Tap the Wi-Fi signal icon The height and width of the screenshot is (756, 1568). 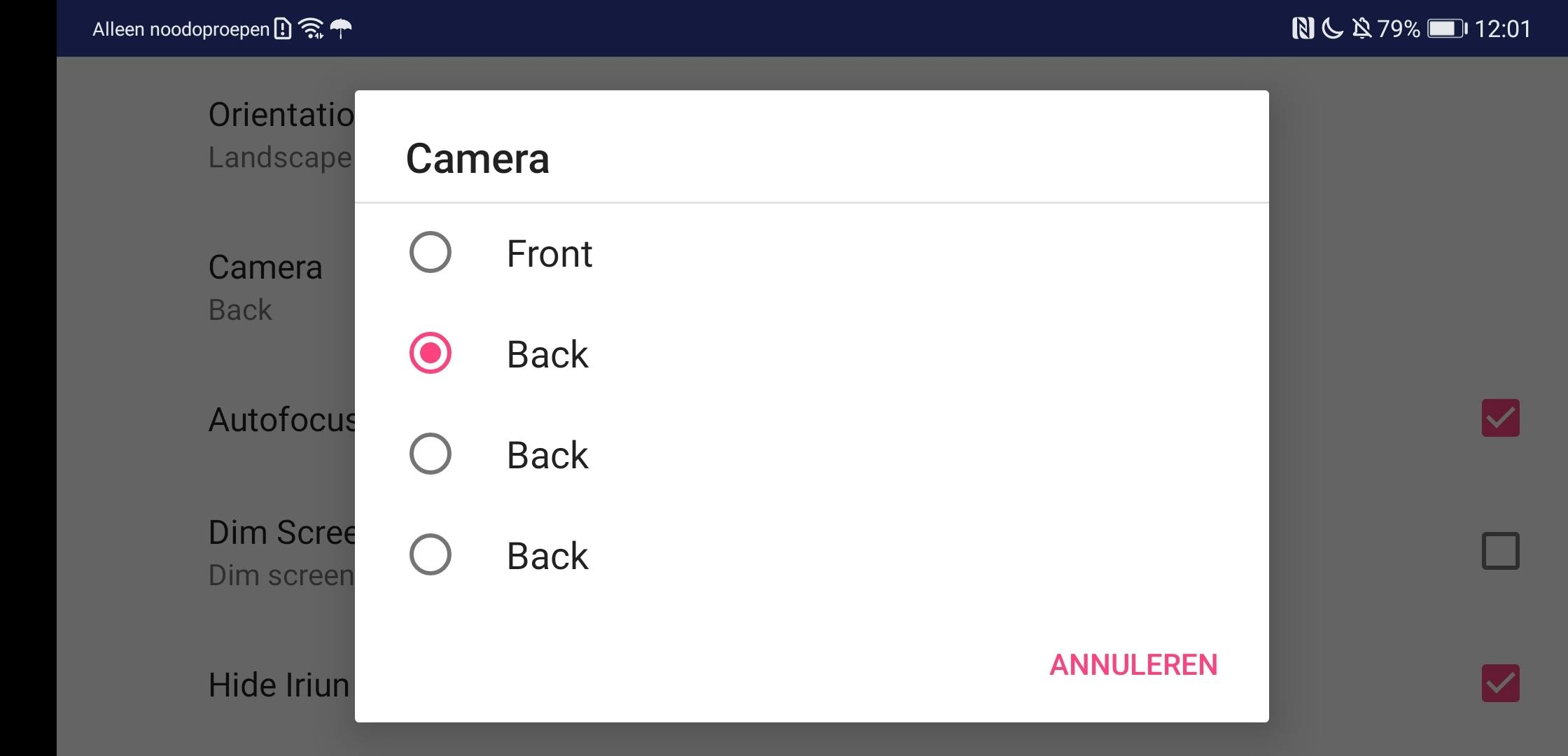pyautogui.click(x=311, y=29)
